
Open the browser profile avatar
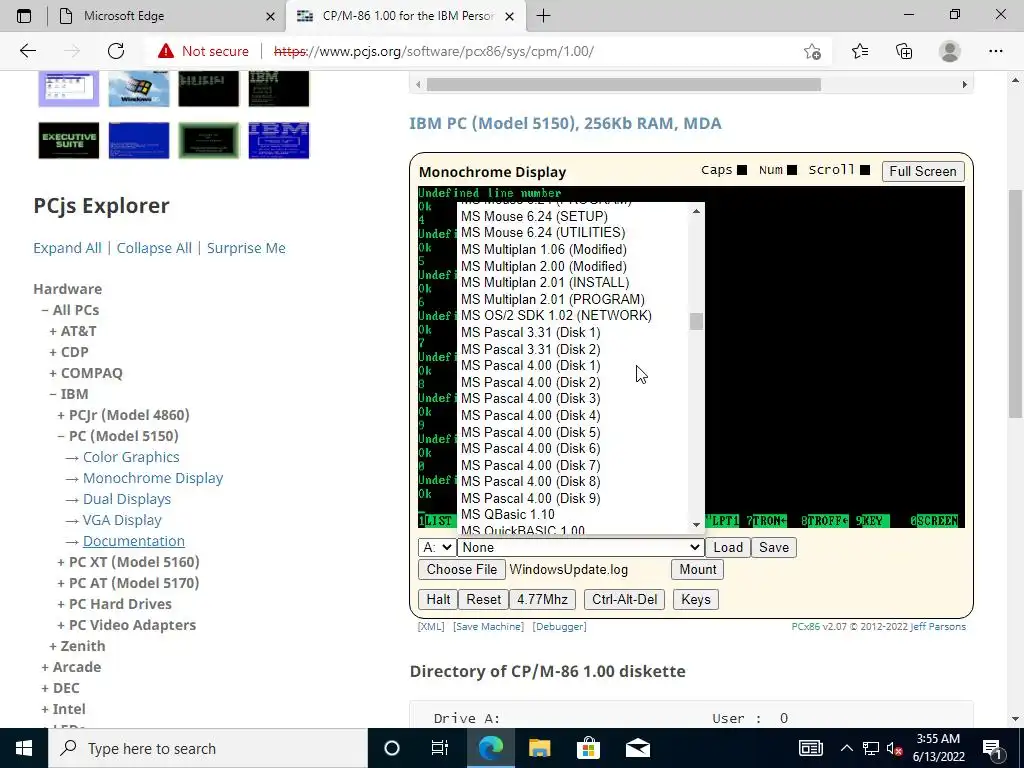[950, 51]
